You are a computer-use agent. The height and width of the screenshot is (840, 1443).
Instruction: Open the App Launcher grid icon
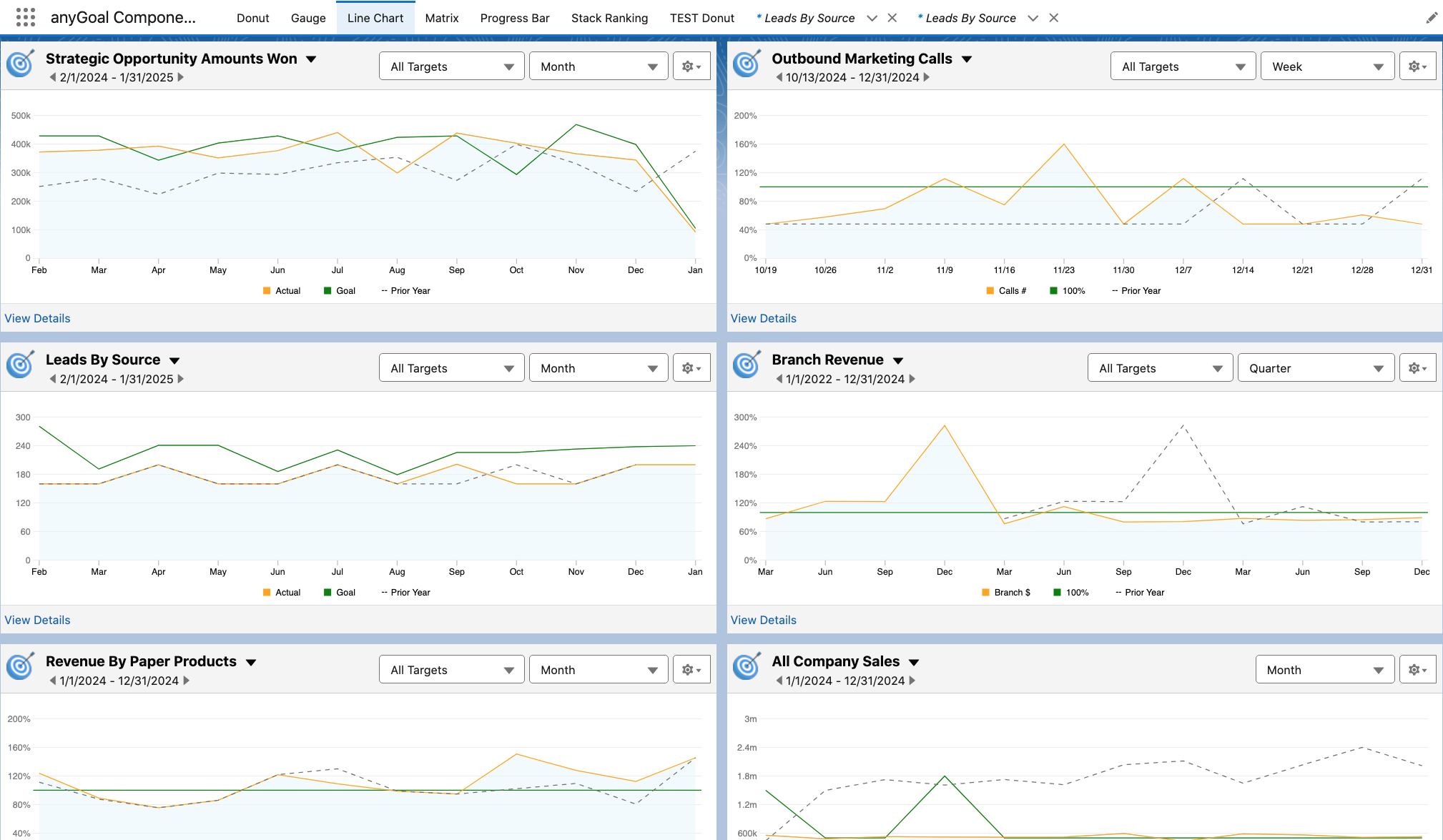(x=26, y=17)
